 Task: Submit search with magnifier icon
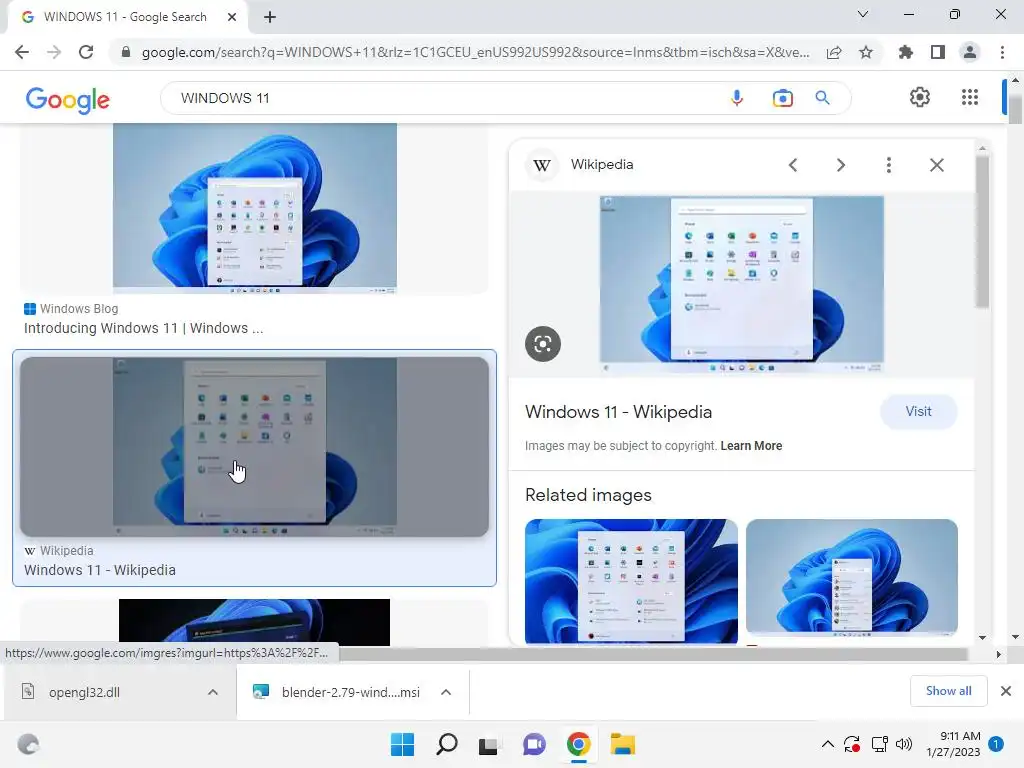click(x=822, y=98)
